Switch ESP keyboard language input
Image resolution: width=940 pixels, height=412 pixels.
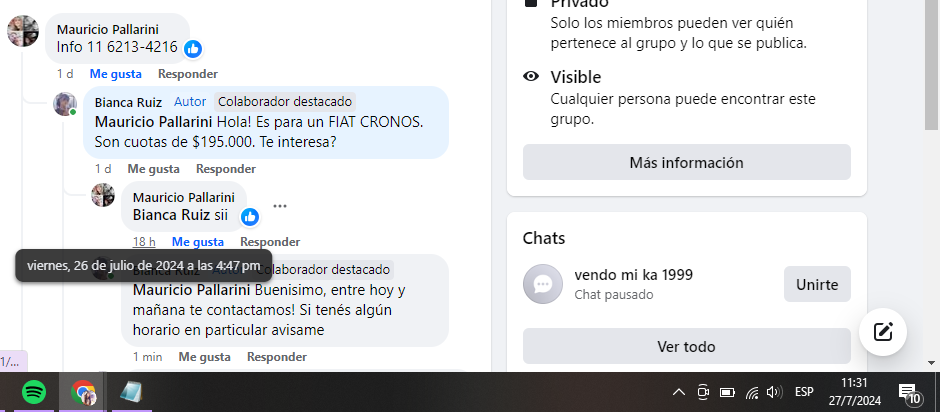pos(804,392)
